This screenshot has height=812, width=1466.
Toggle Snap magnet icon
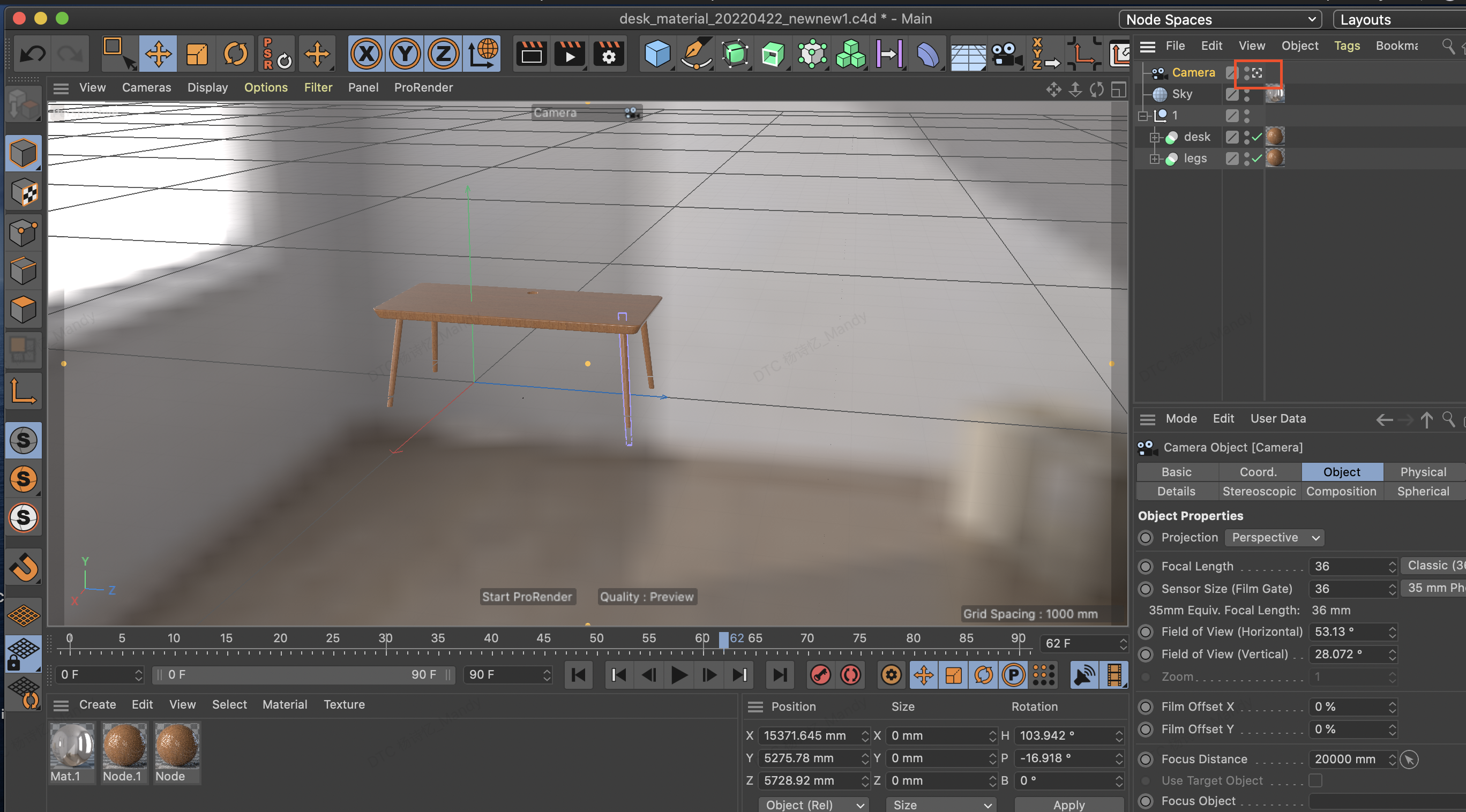tap(24, 567)
